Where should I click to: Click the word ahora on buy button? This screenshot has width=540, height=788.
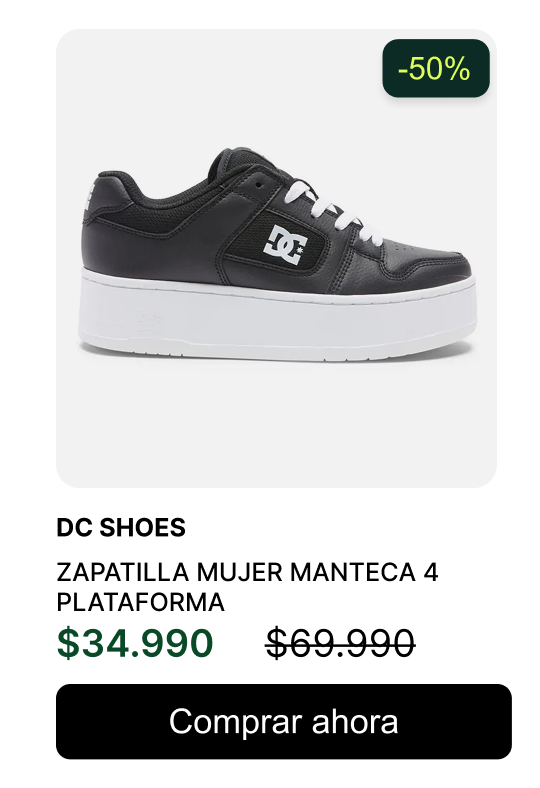click(355, 721)
